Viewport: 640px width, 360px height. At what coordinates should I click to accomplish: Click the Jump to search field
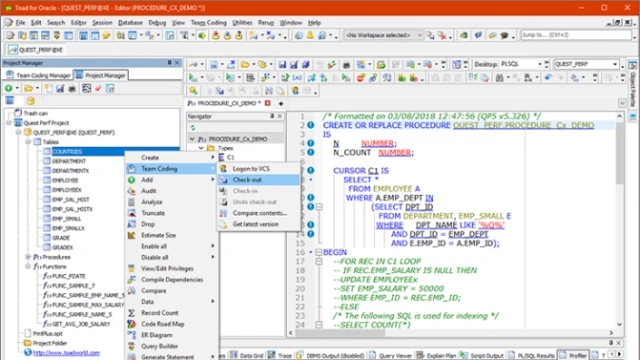(x=576, y=35)
